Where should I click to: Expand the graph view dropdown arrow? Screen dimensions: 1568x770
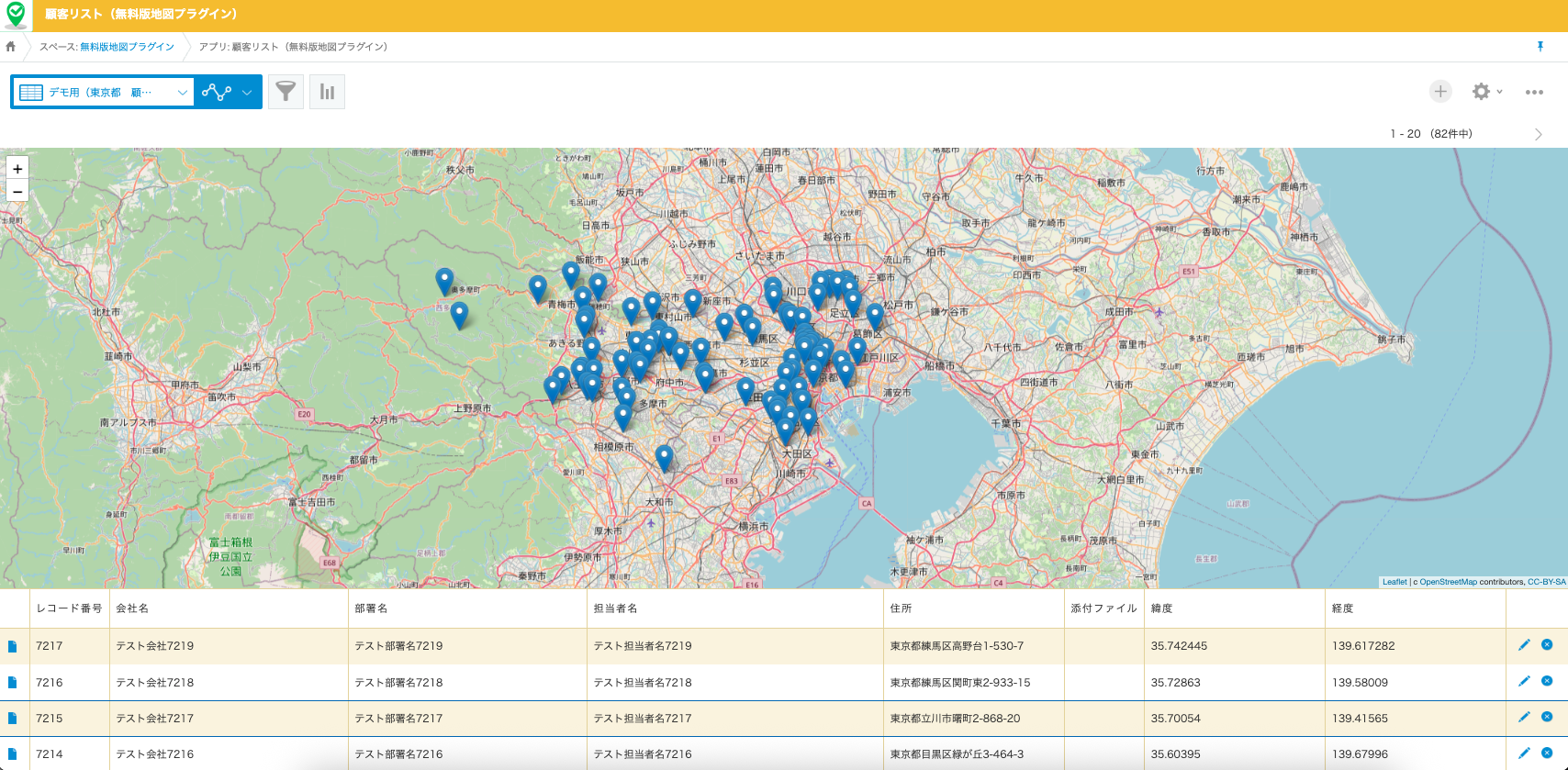247,92
